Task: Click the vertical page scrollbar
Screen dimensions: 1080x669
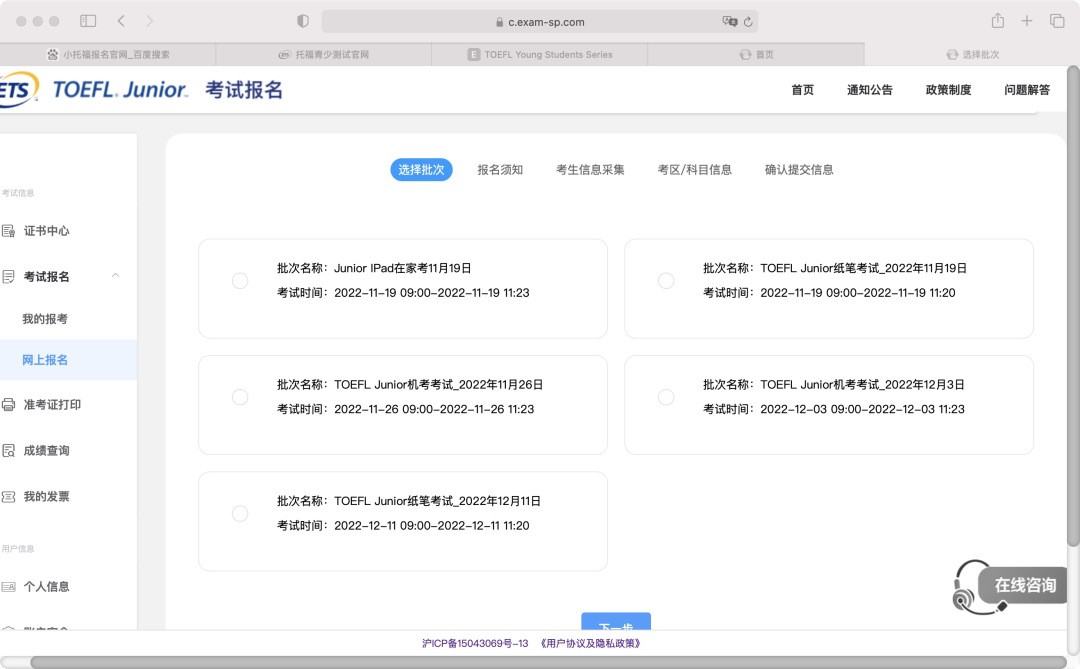Action: point(1073,307)
